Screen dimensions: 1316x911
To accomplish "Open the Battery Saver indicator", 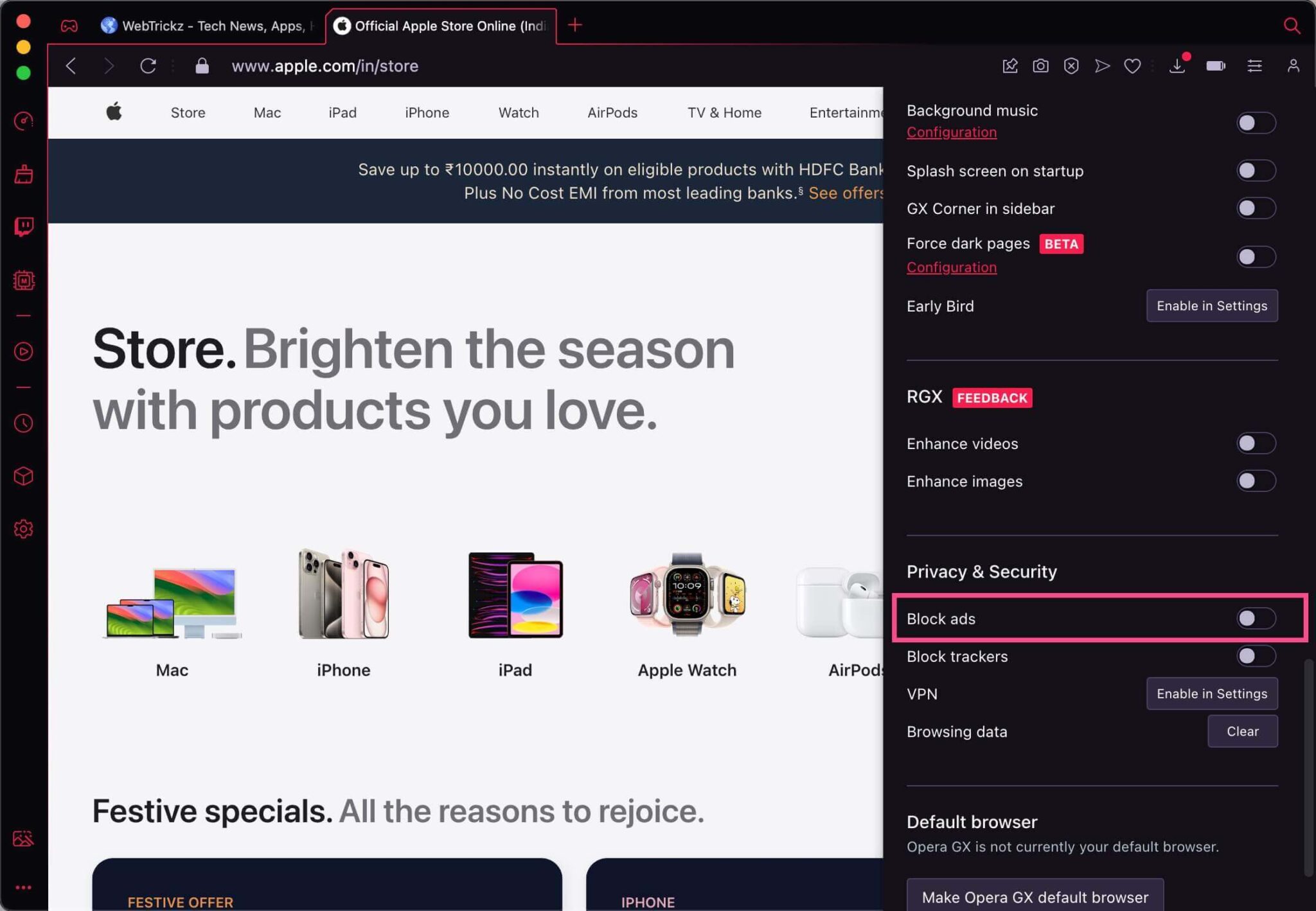I will pos(1215,66).
